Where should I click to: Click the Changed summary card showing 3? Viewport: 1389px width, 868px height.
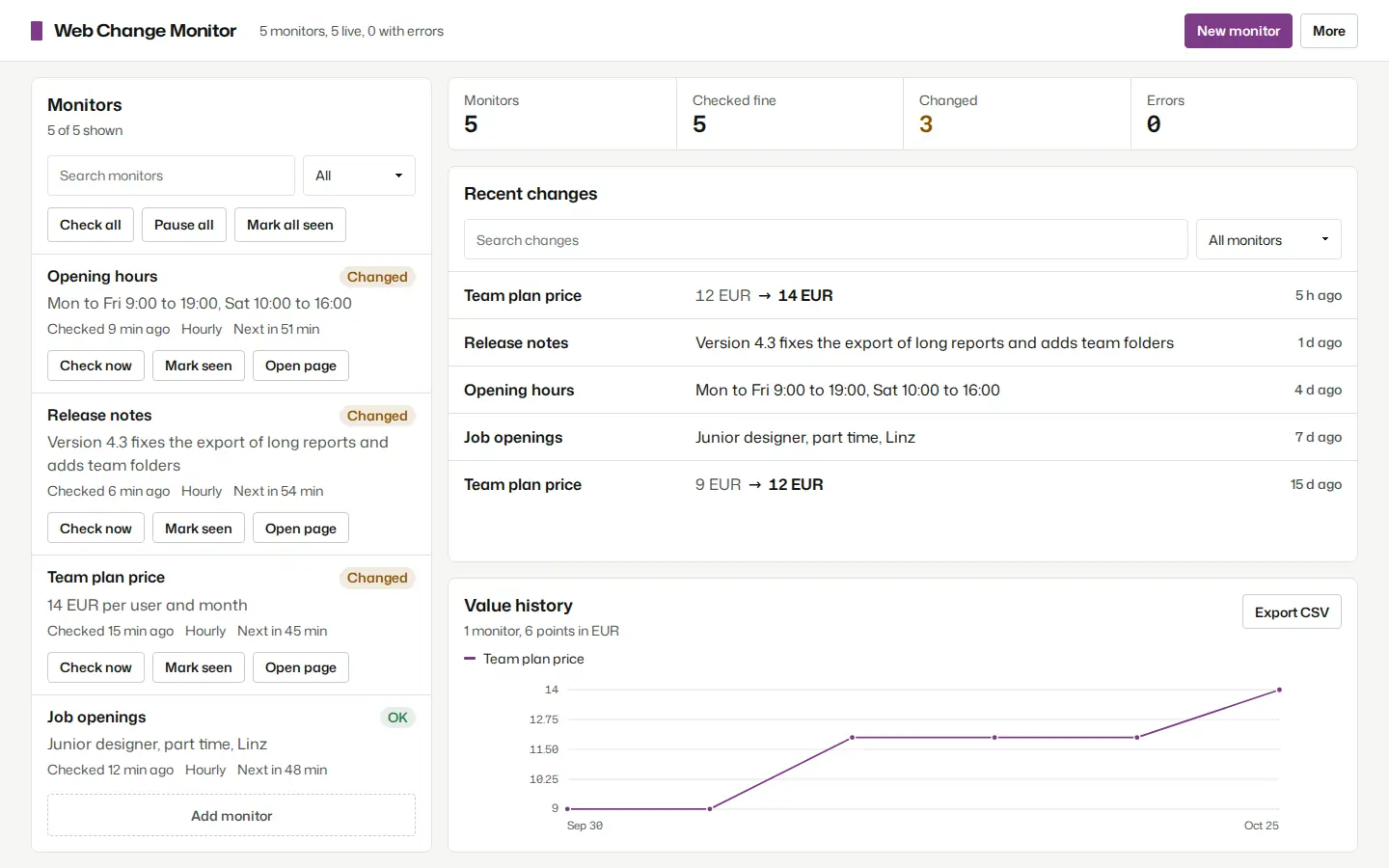pyautogui.click(x=1017, y=114)
